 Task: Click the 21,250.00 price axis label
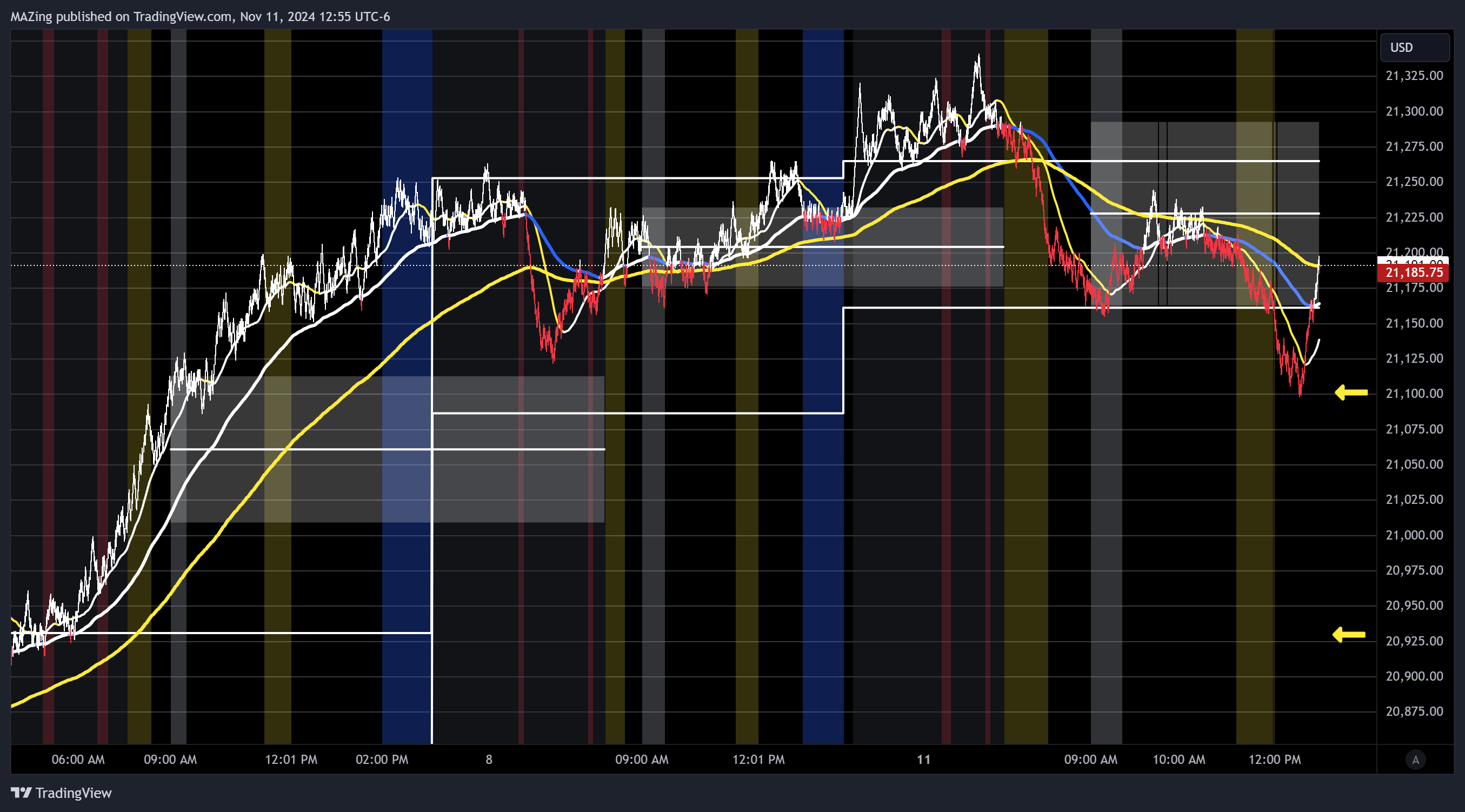click(x=1414, y=182)
